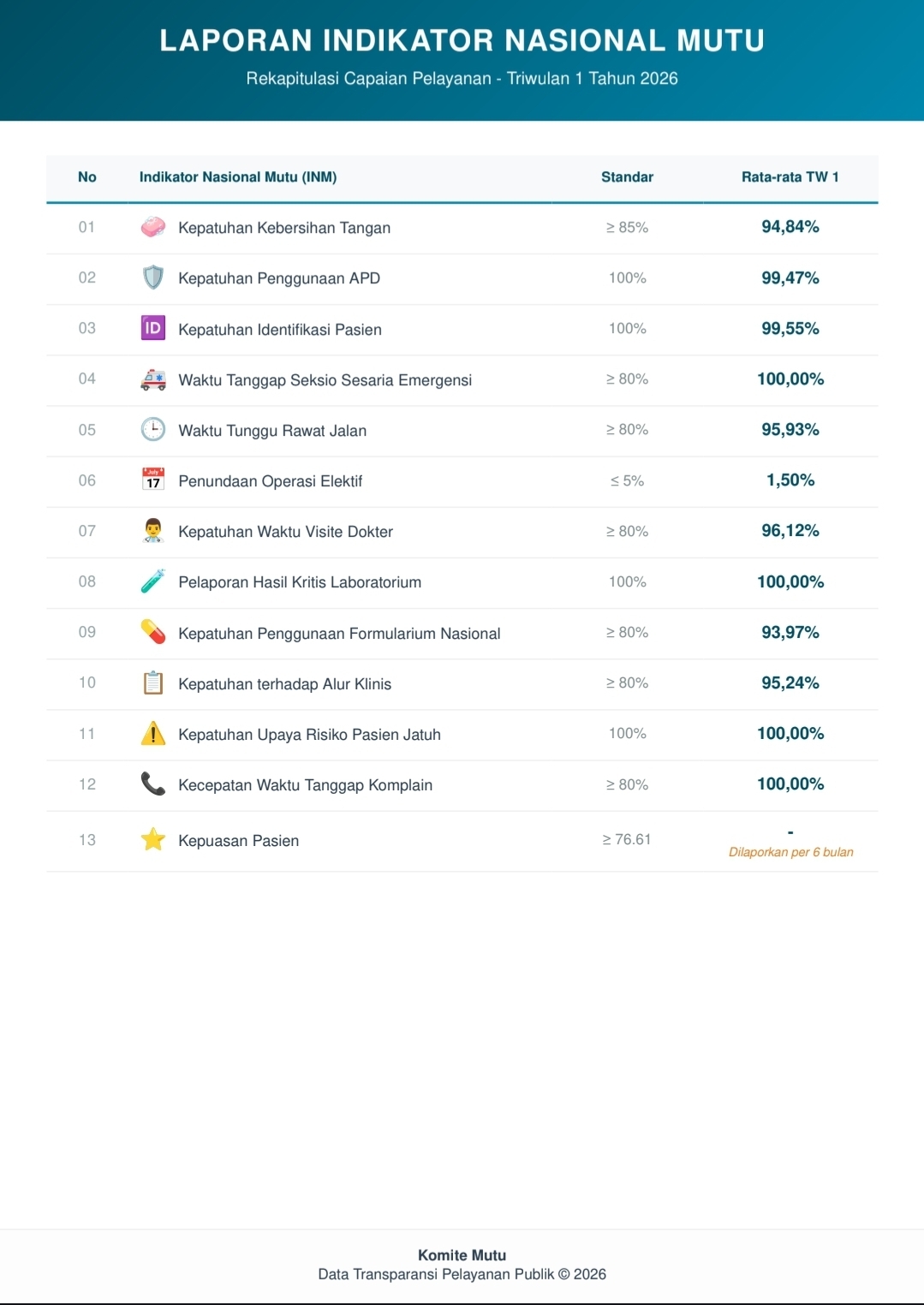
Task: Click the calendar icon for Penundaan Operasi Elektif
Action: pyautogui.click(x=153, y=480)
